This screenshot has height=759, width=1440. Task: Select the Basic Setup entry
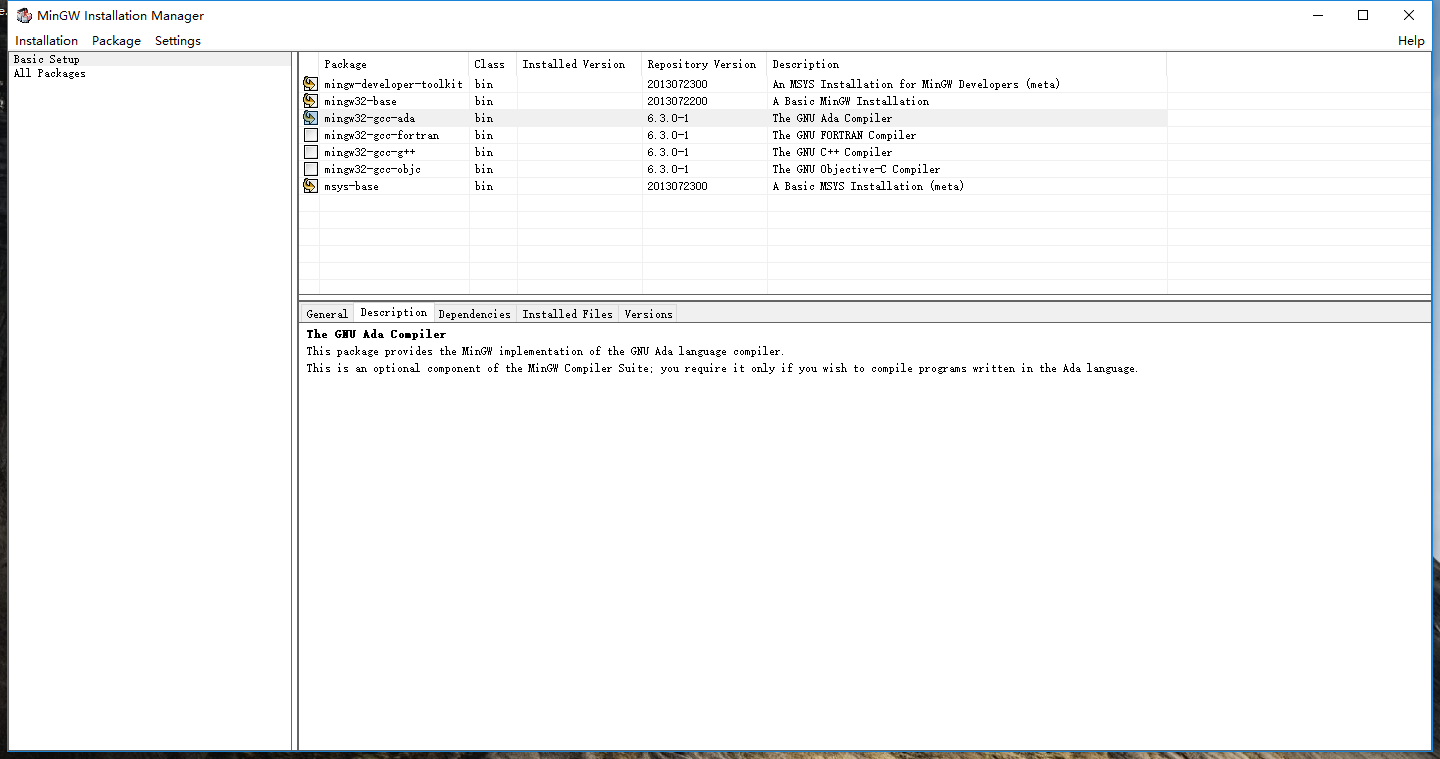tap(45, 59)
